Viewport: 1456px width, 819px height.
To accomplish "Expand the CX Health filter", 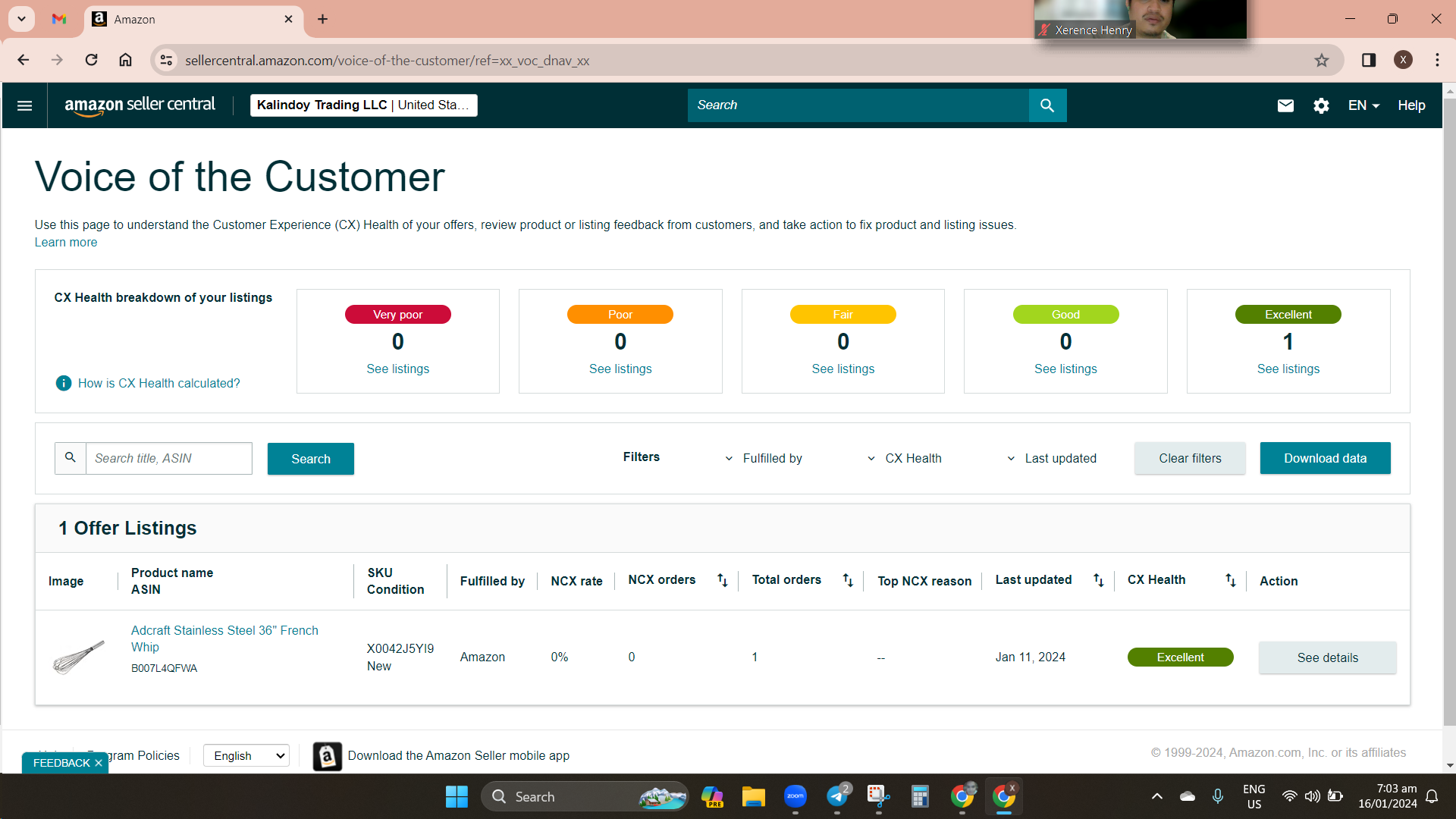I will tap(905, 459).
